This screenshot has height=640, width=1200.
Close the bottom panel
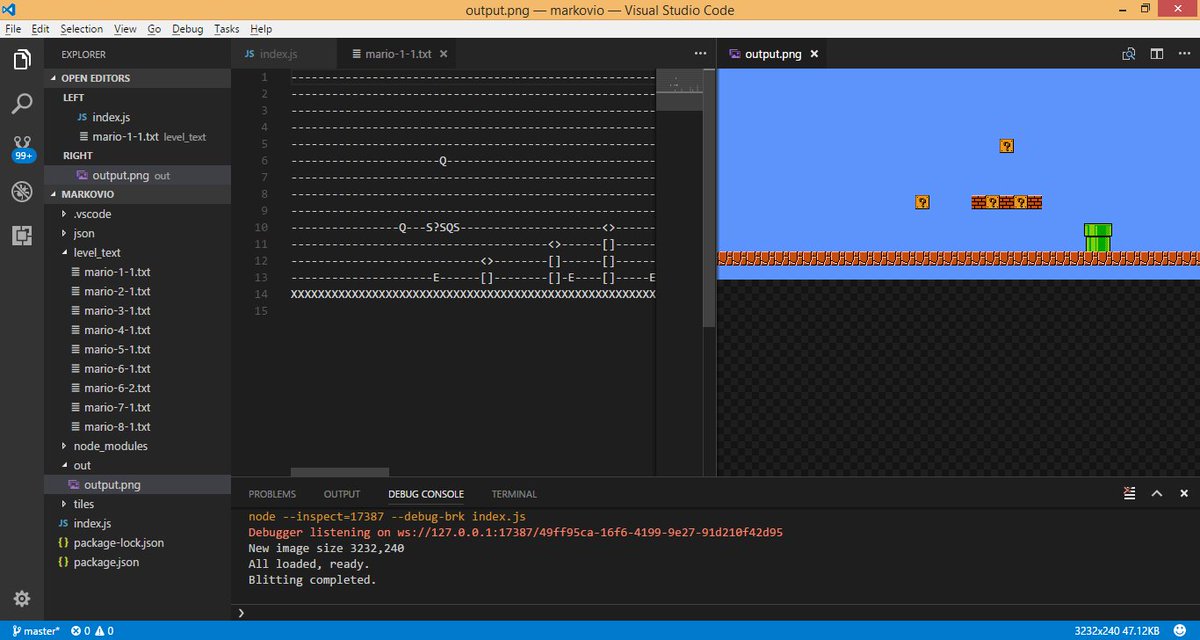pos(1184,493)
